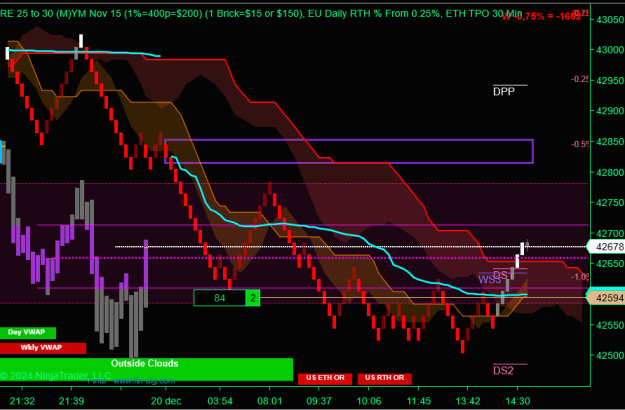Click the 42700 price axis label
This screenshot has height=410, width=625.
click(610, 233)
